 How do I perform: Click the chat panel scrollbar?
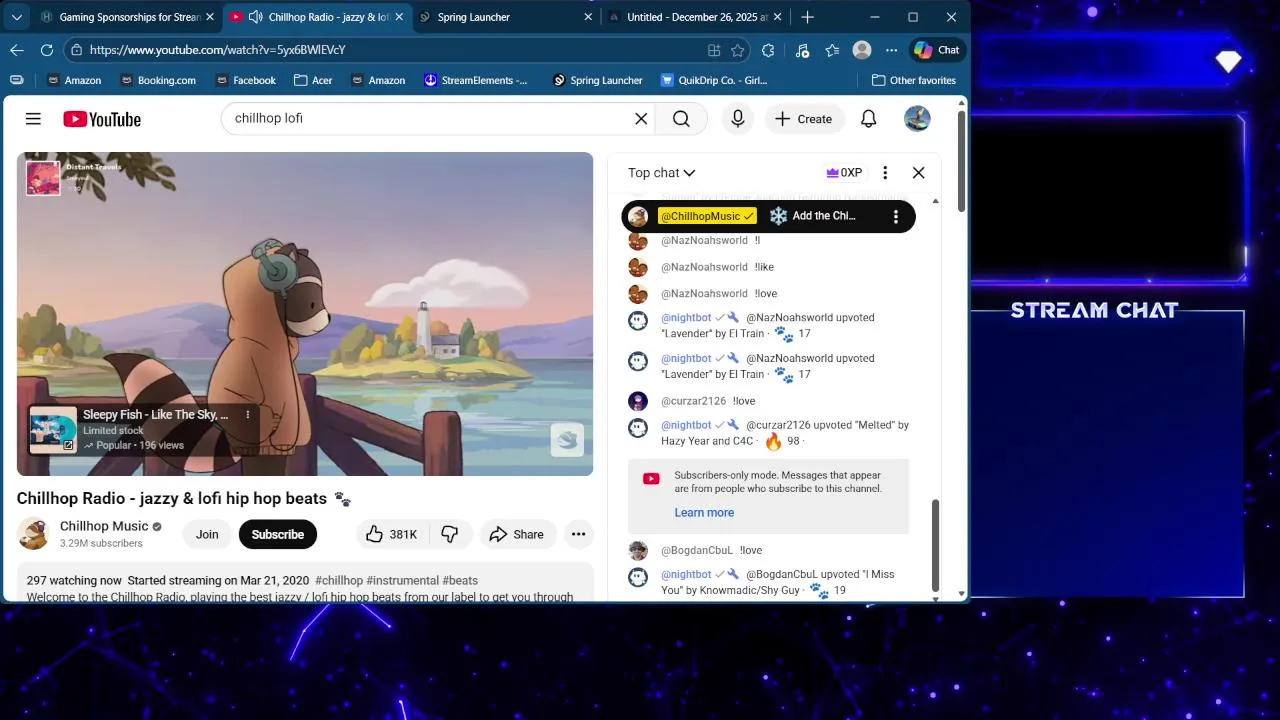point(936,546)
